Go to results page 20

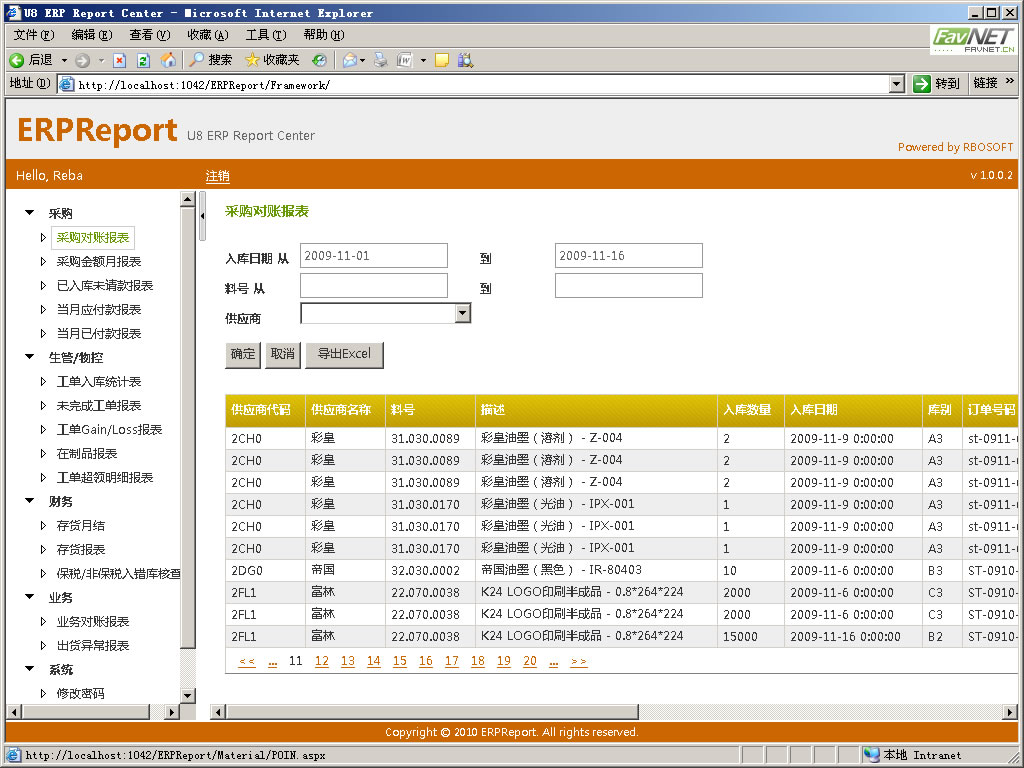click(x=530, y=661)
